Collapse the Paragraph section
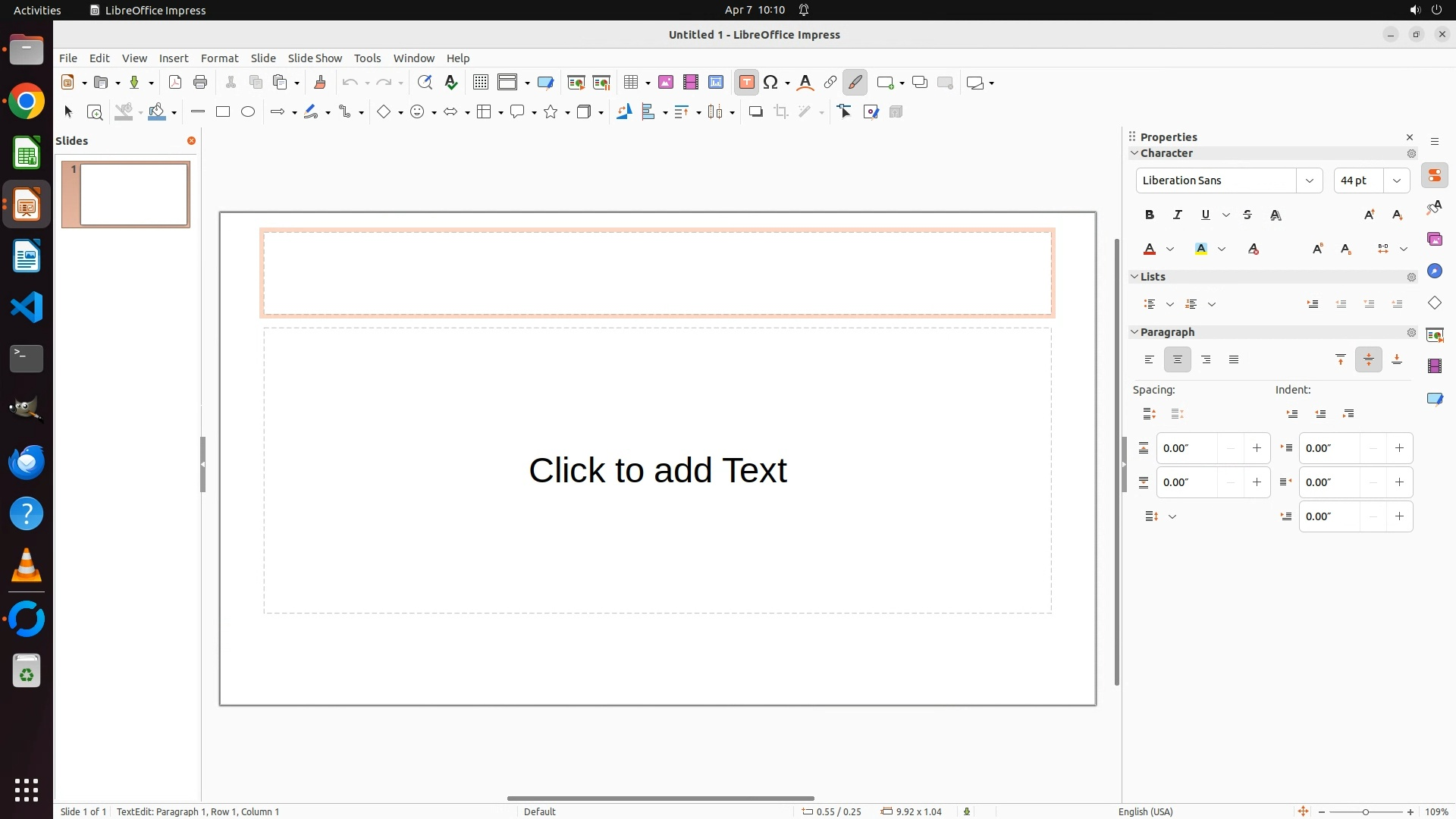This screenshot has height=819, width=1456. pyautogui.click(x=1134, y=332)
